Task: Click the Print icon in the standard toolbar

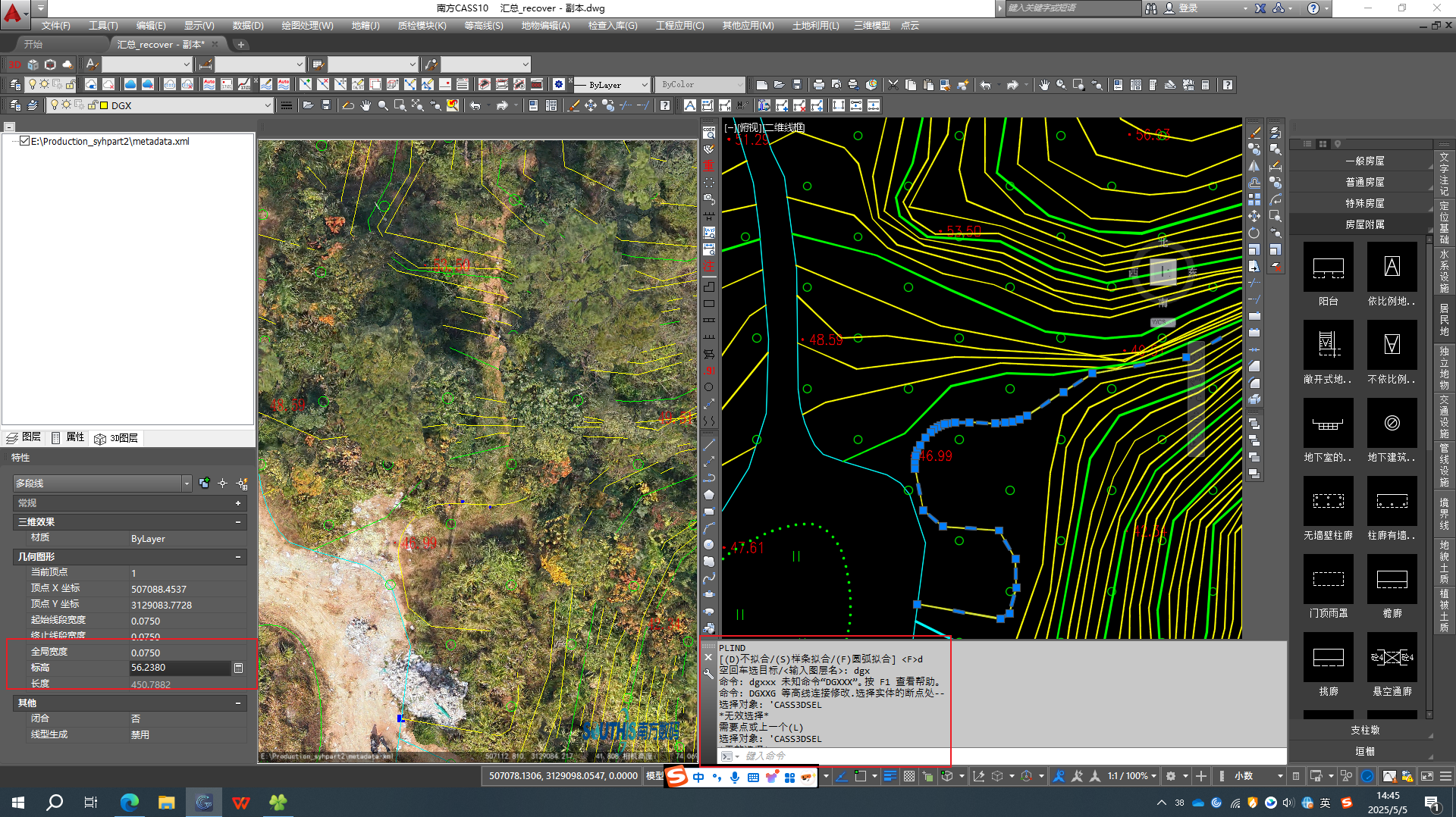Action: point(818,85)
